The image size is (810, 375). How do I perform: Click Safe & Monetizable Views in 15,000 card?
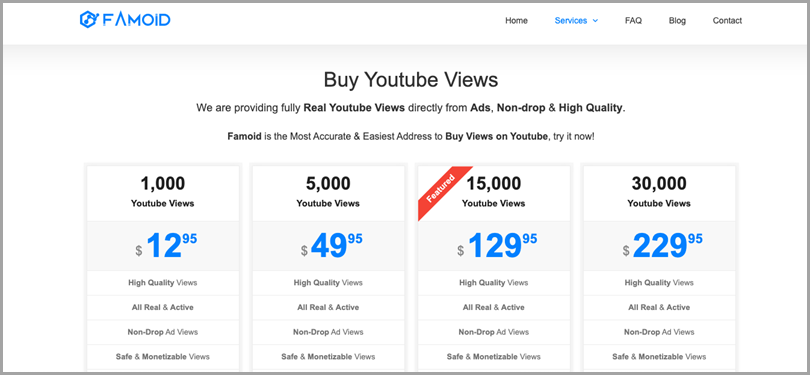[x=493, y=357]
